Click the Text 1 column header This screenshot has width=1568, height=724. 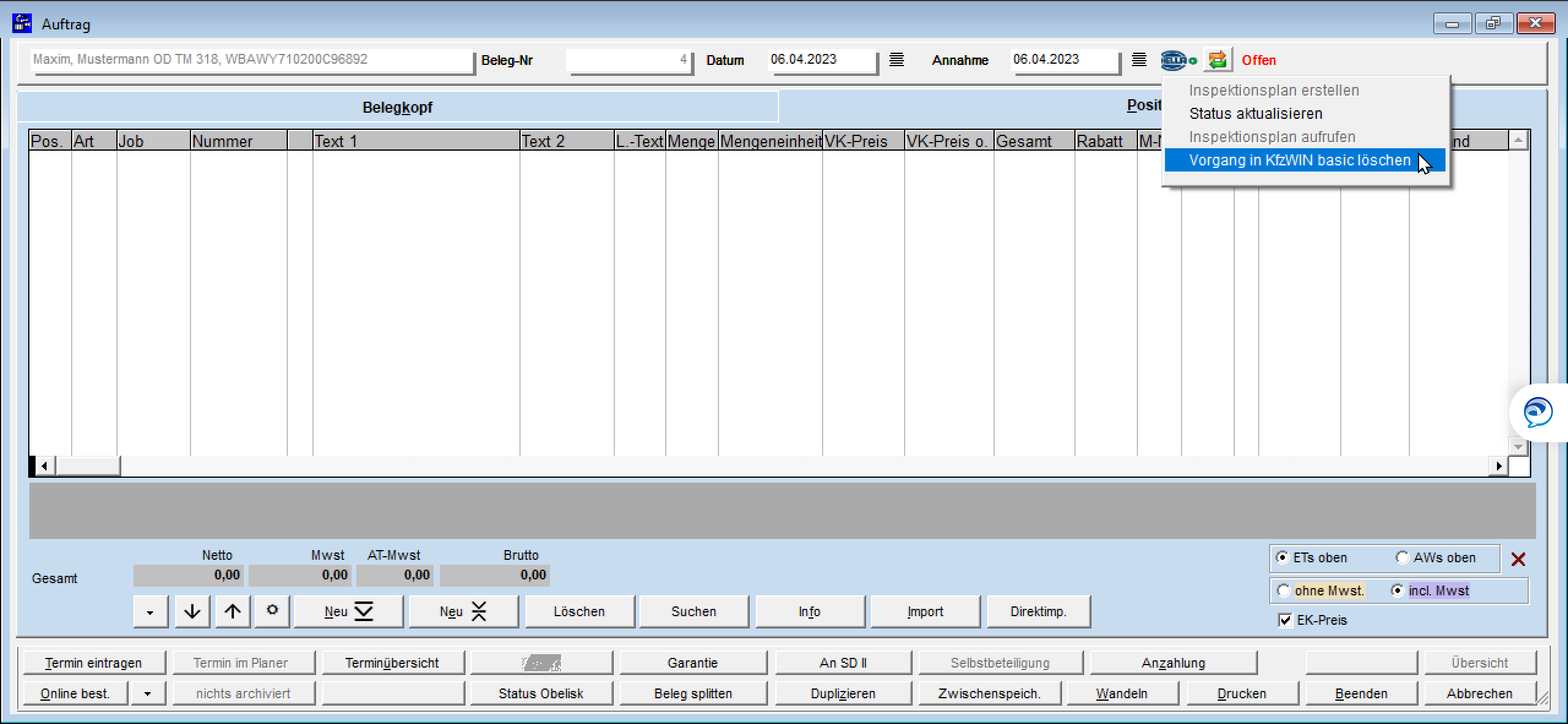point(417,141)
